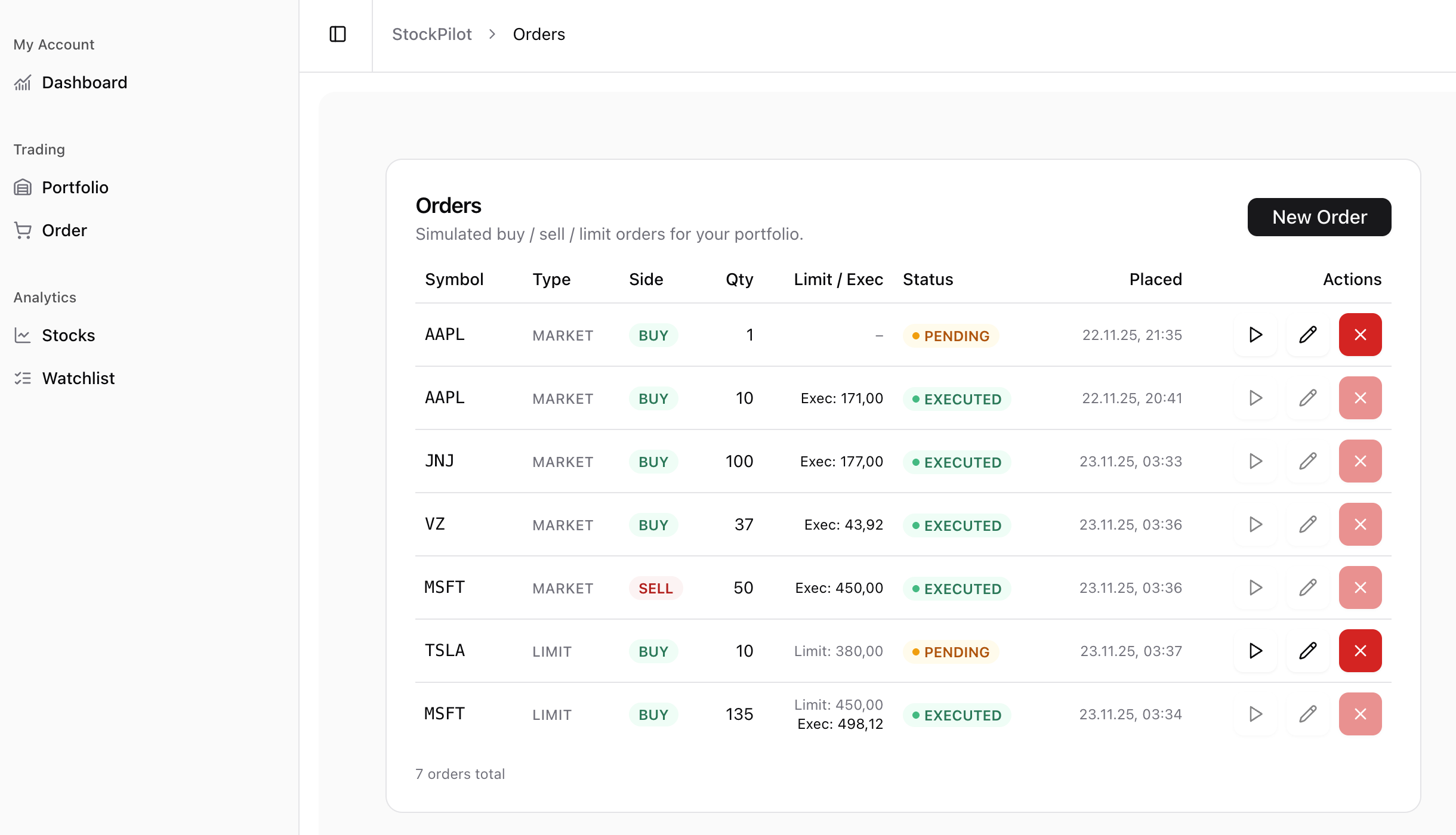Image resolution: width=1456 pixels, height=835 pixels.
Task: Click the Status column header
Action: (927, 279)
